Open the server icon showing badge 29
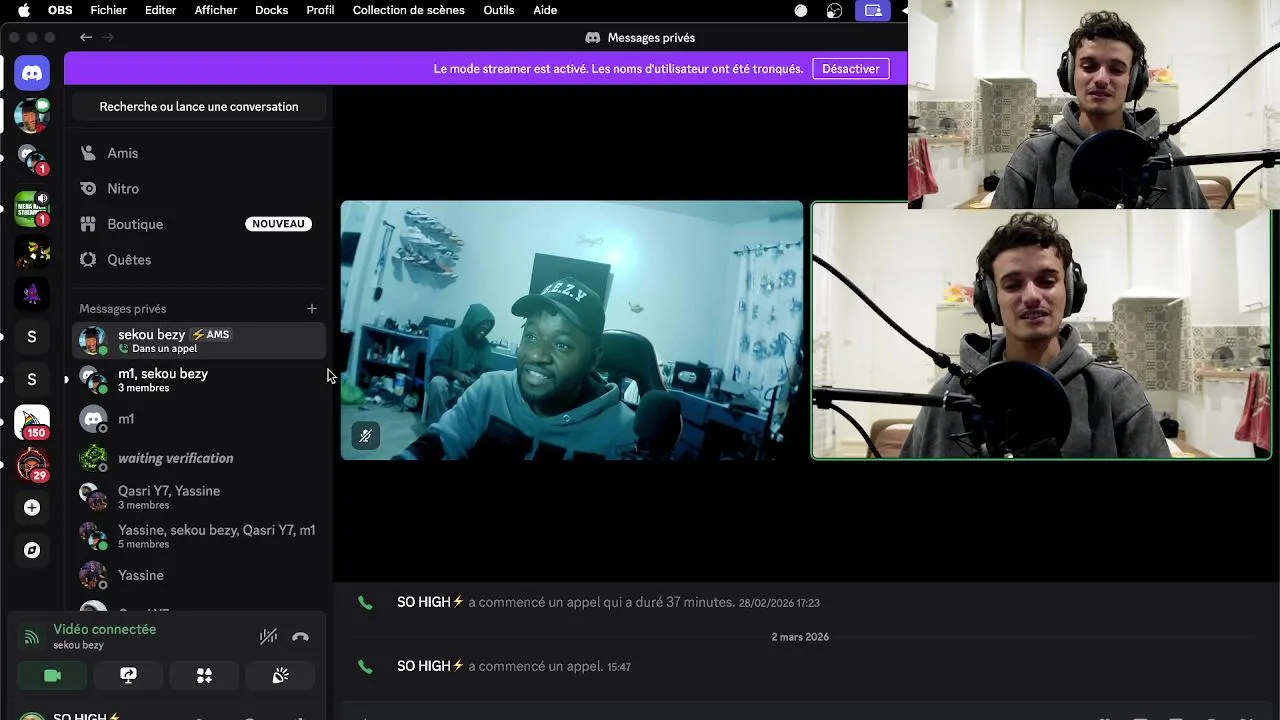 click(32, 465)
